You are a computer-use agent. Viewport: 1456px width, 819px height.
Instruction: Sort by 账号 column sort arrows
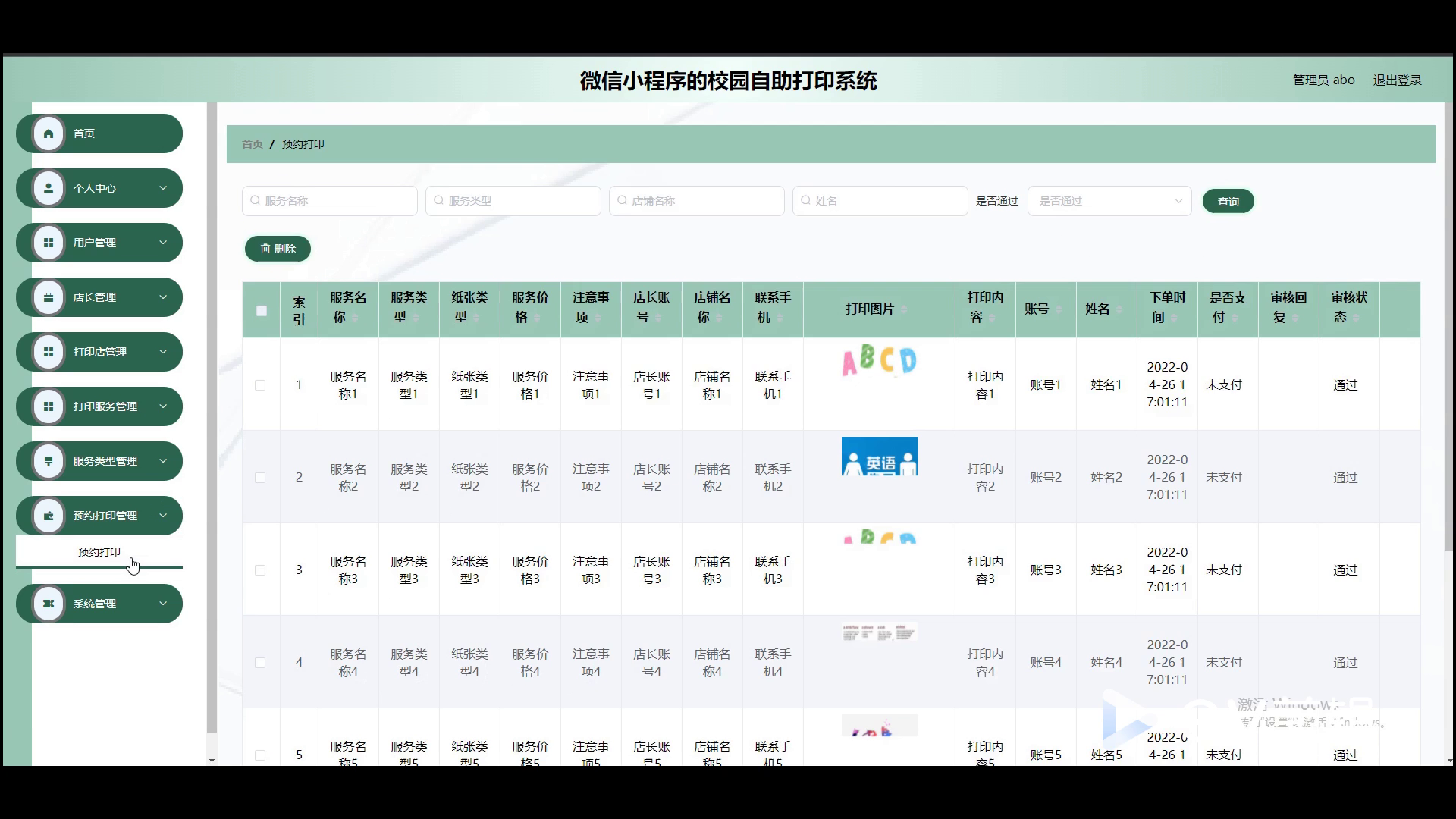1059,309
